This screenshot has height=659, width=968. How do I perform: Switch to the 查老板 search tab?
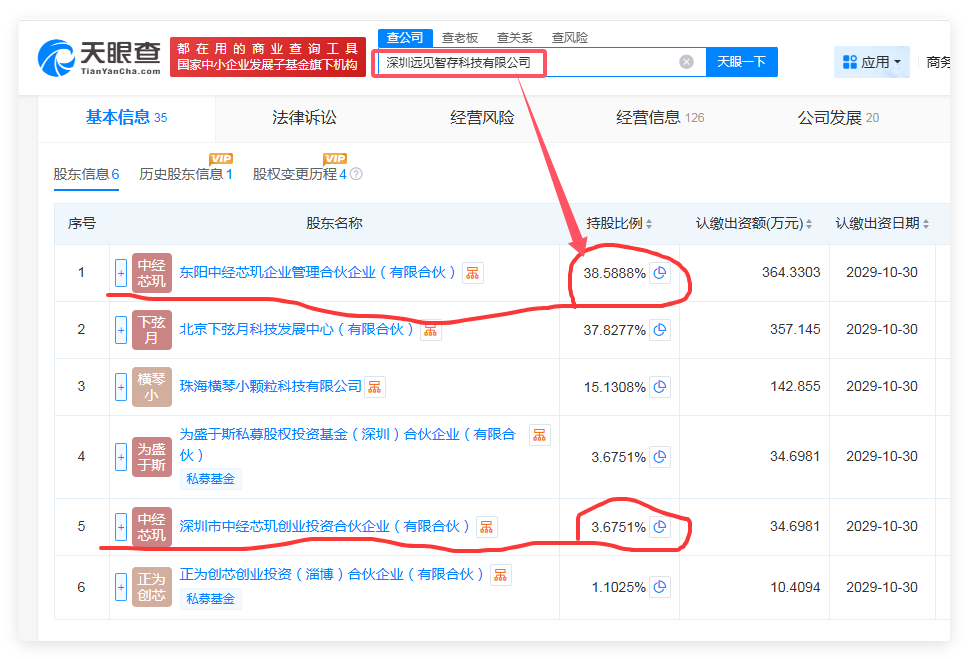coord(460,38)
